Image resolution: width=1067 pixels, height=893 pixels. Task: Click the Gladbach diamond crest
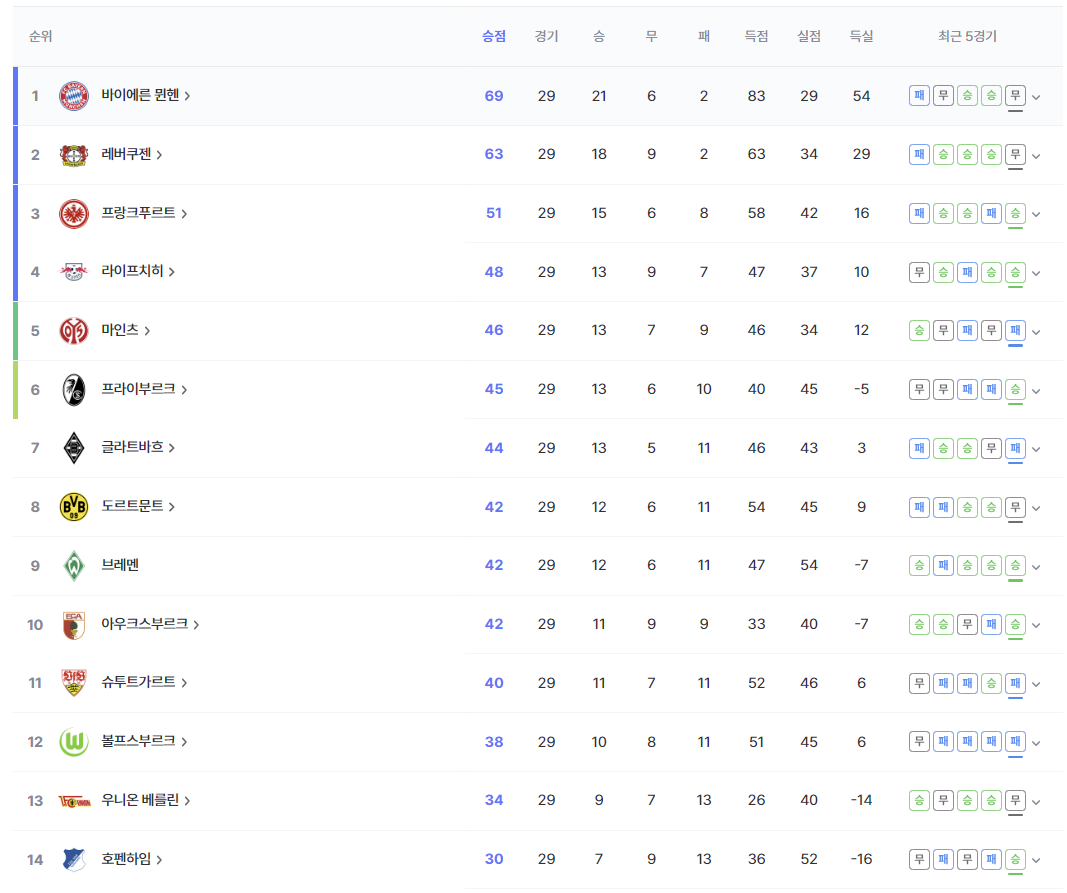73,448
